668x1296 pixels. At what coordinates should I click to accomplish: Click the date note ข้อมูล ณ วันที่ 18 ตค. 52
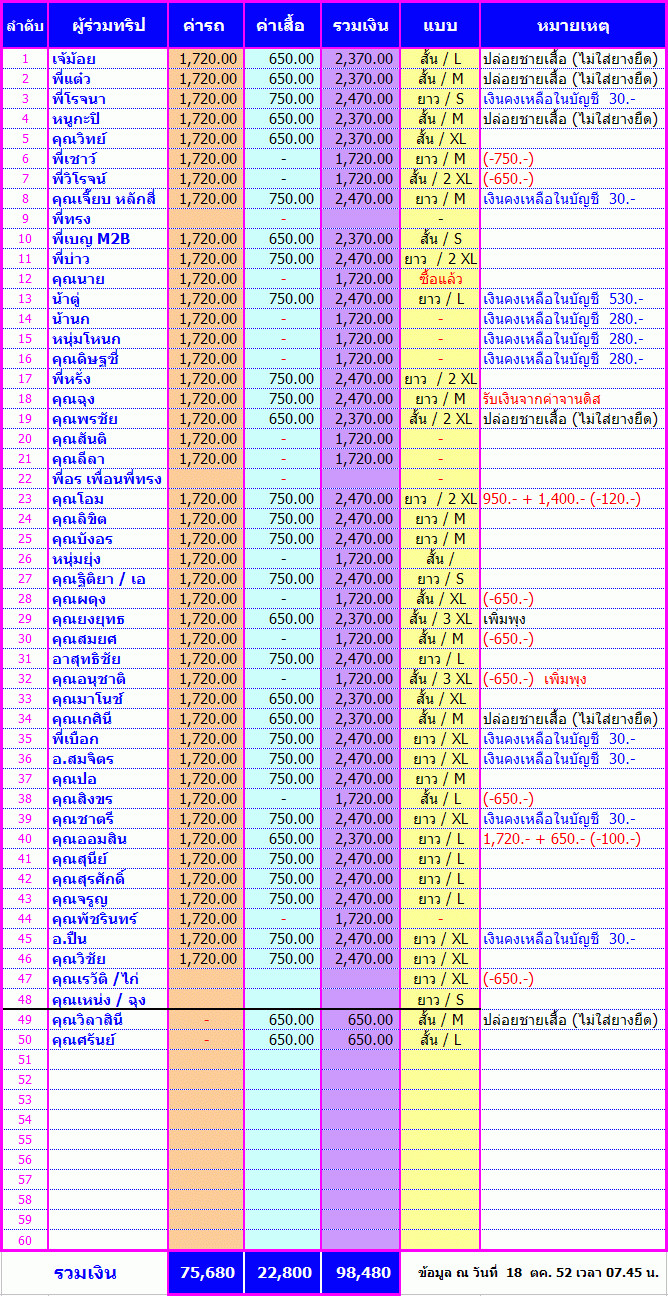click(x=538, y=1273)
